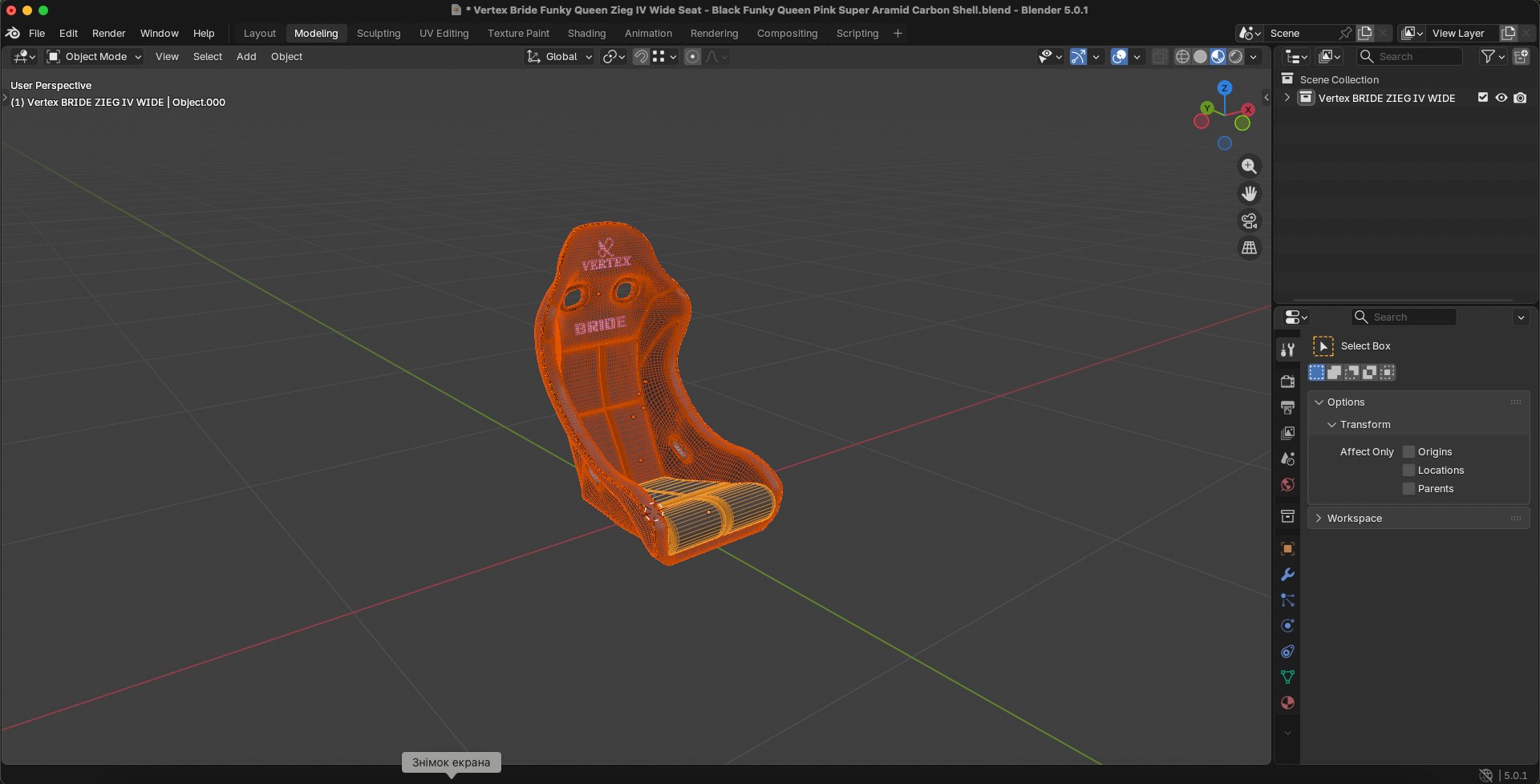
Task: Open the Material properties tab icon
Action: [x=1287, y=703]
